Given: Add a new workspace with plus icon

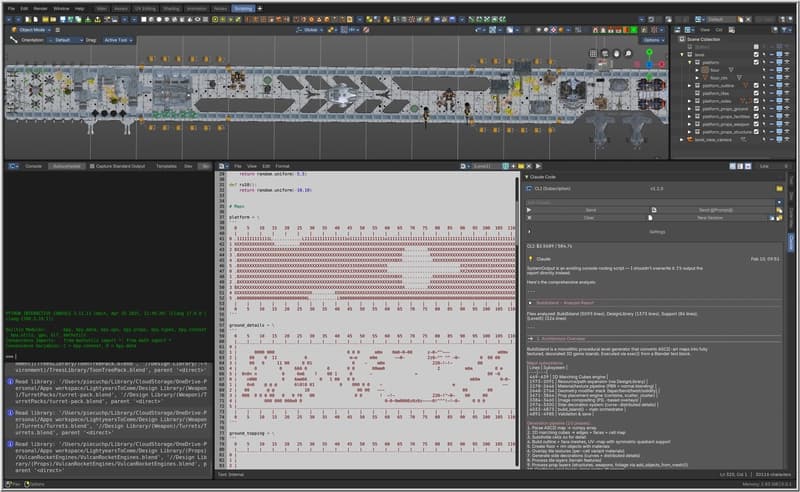Looking at the screenshot, I should [260, 9].
